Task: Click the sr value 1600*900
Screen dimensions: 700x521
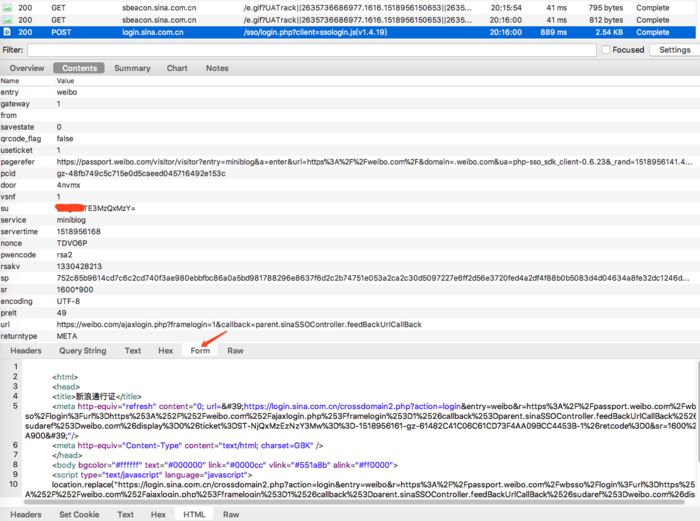Action: click(75, 289)
